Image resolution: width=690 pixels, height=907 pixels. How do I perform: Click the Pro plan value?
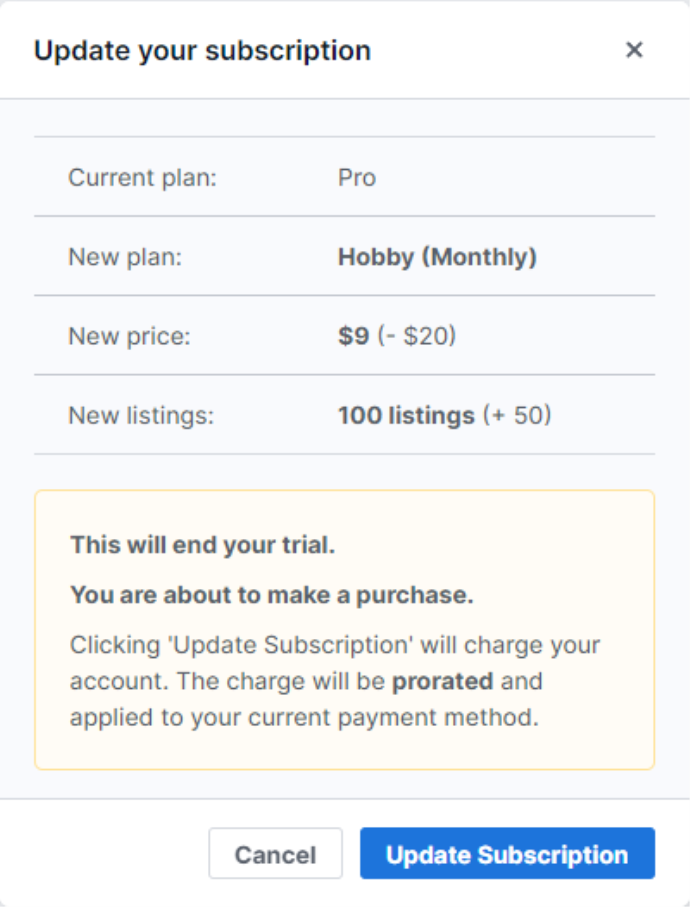[x=356, y=177]
